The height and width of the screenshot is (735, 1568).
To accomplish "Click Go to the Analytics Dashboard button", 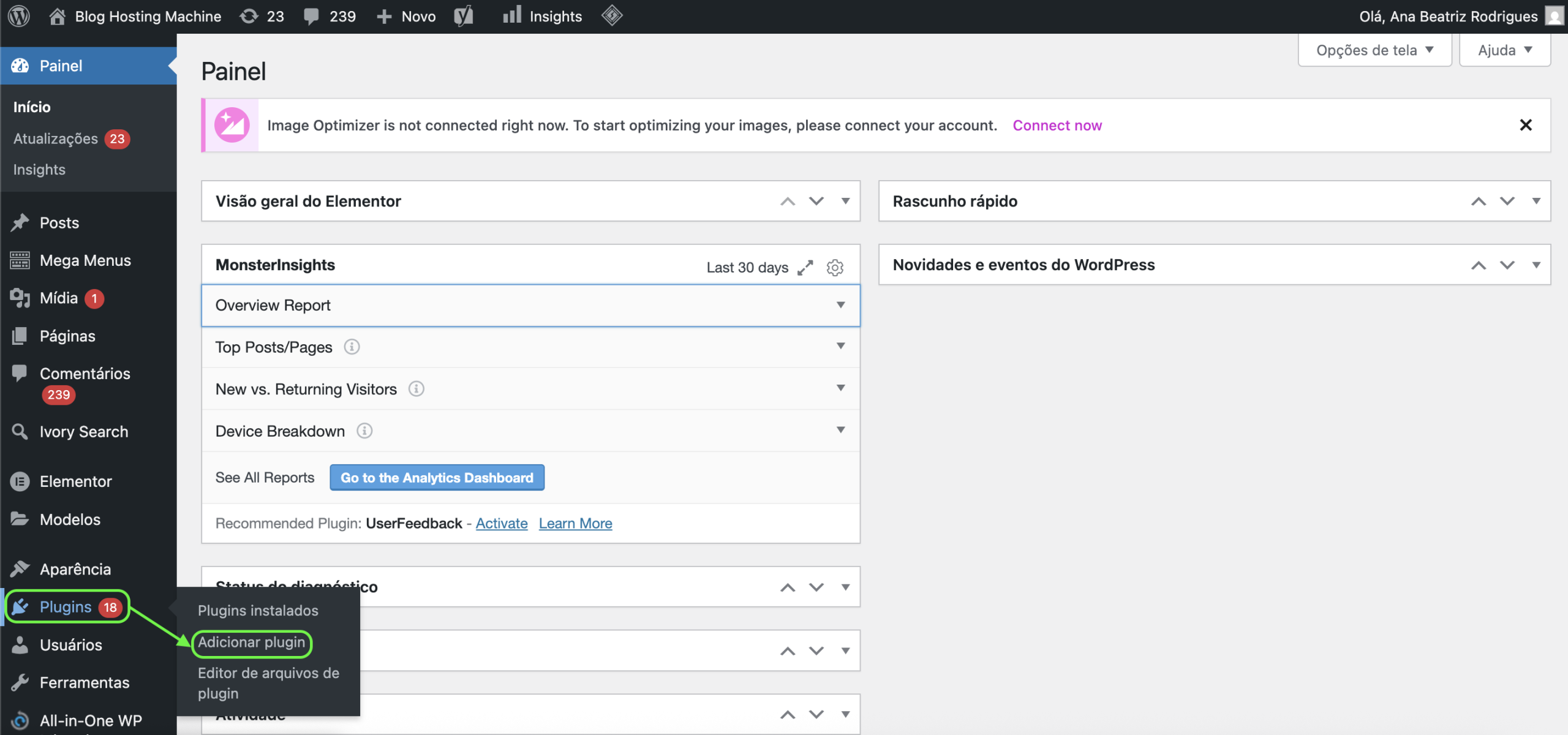I will pyautogui.click(x=437, y=478).
